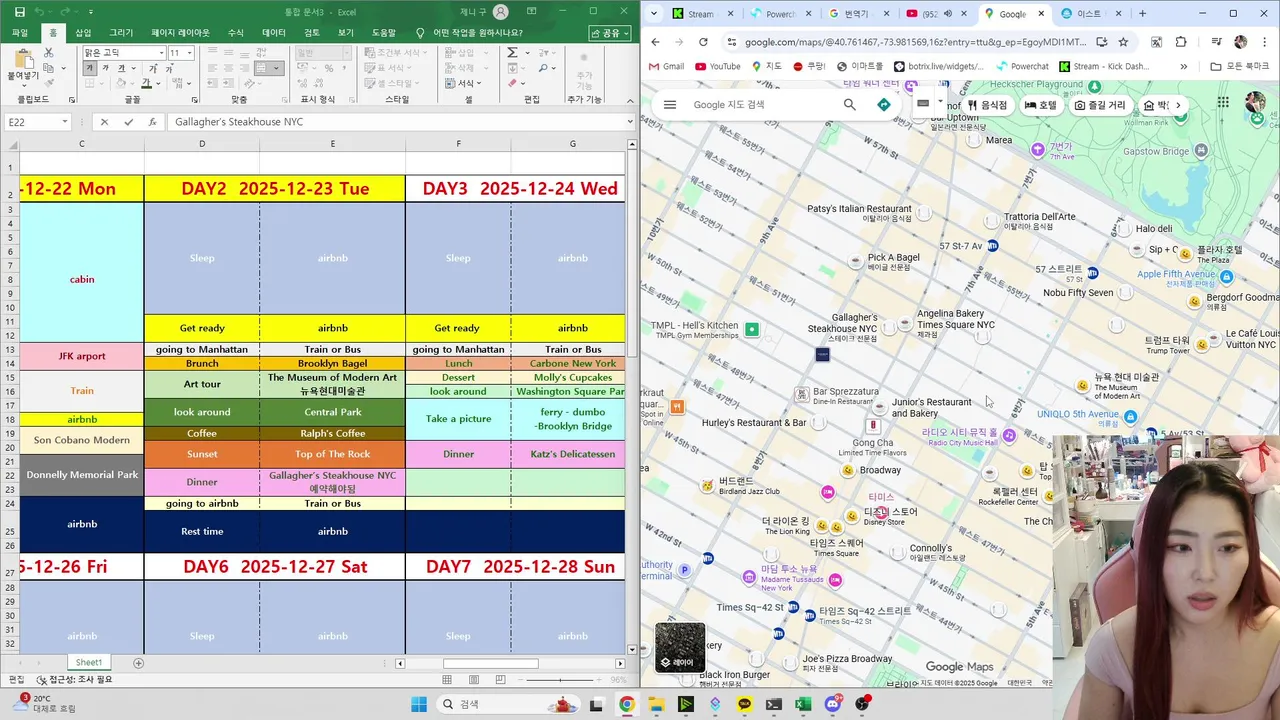Select the Sheet1 worksheet tab

[x=89, y=663]
